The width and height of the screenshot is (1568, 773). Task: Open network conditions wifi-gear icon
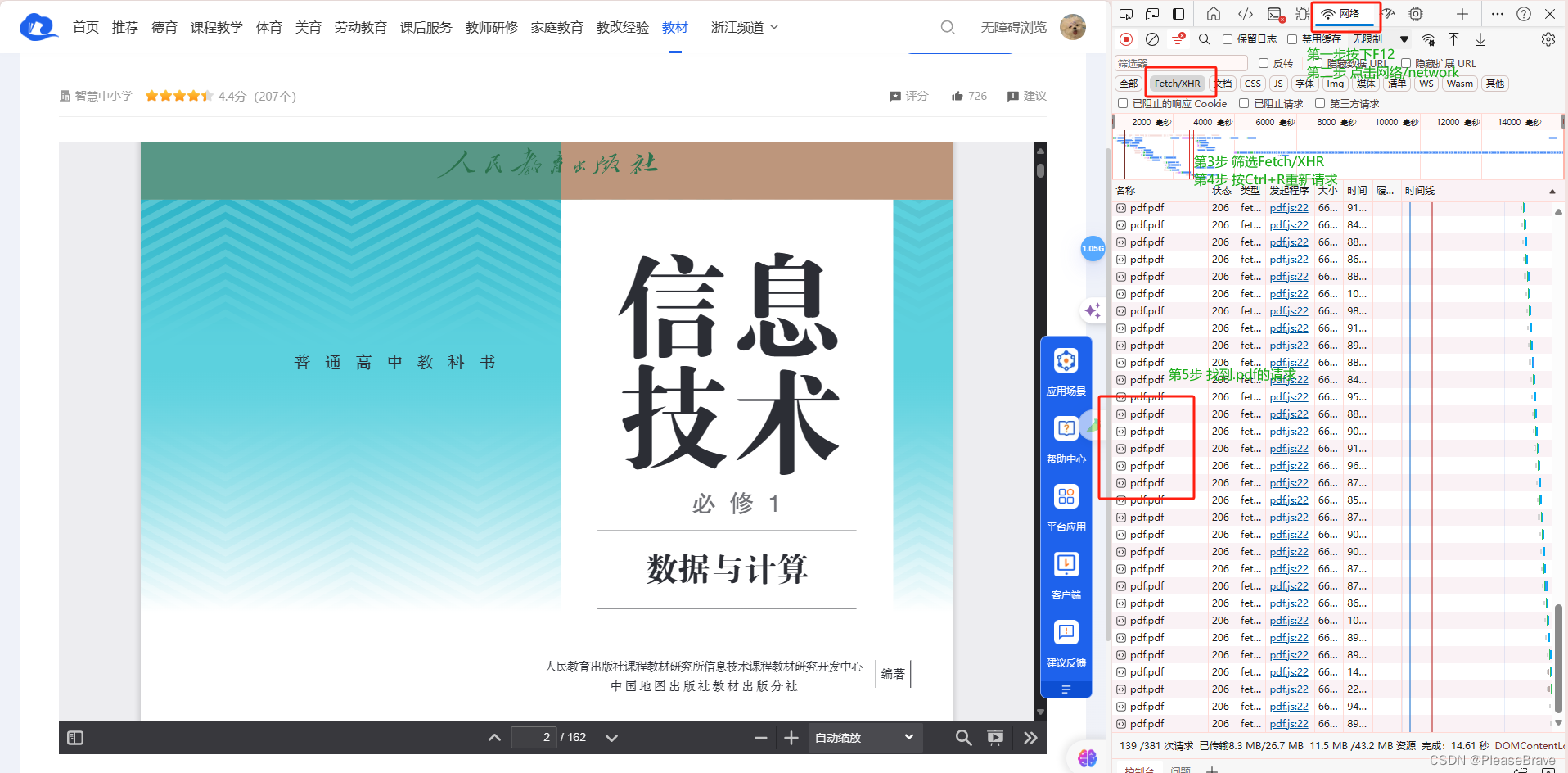point(1429,39)
